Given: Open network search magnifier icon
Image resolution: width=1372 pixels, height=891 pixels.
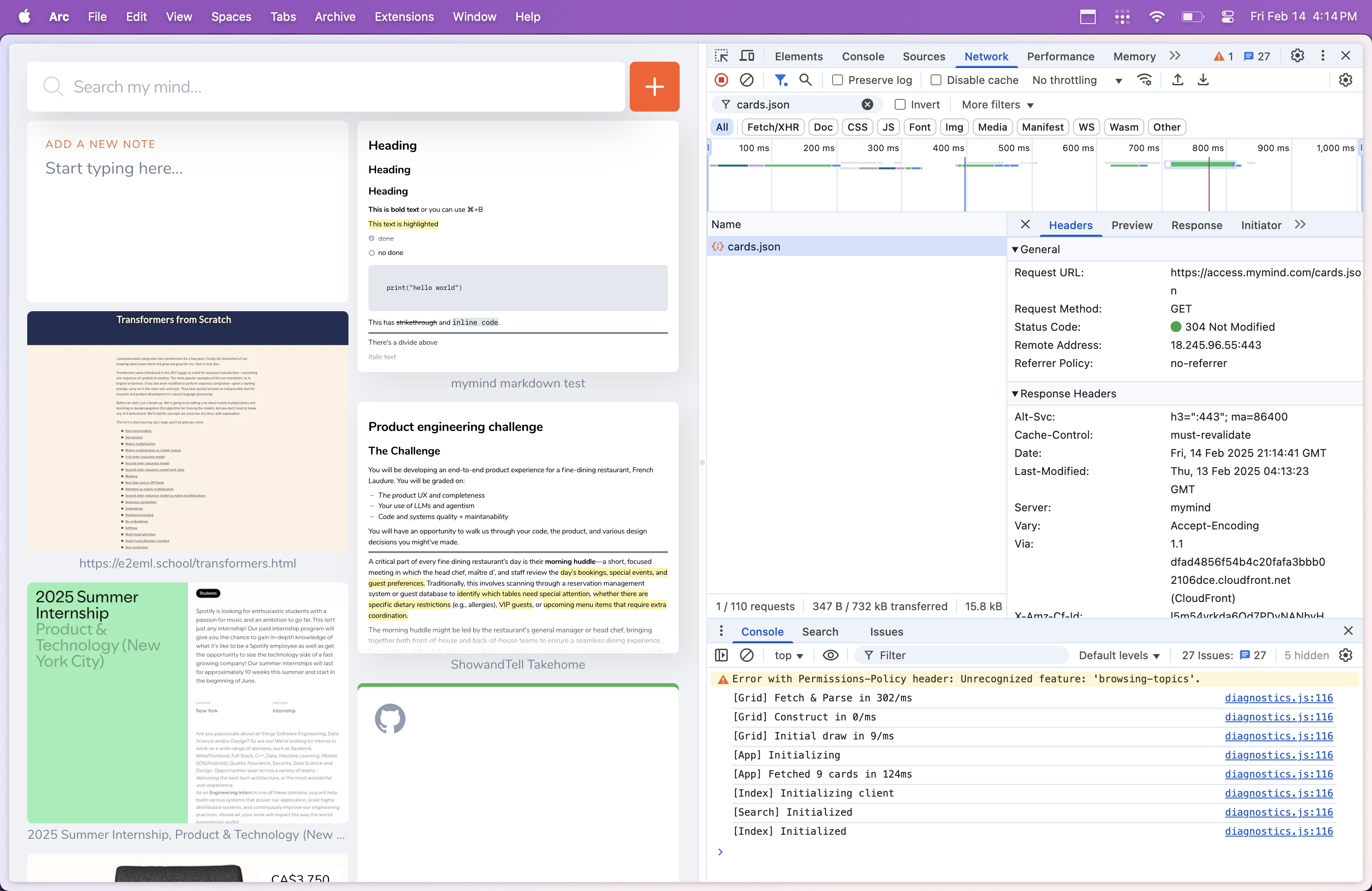Looking at the screenshot, I should [x=805, y=80].
